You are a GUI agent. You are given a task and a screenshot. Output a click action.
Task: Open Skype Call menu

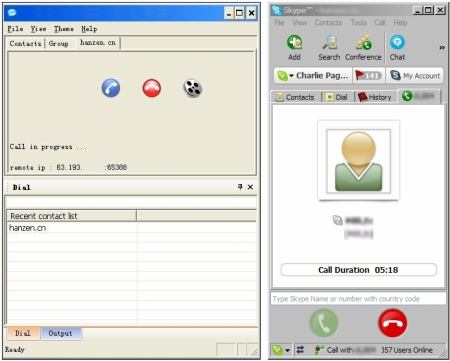pos(380,23)
